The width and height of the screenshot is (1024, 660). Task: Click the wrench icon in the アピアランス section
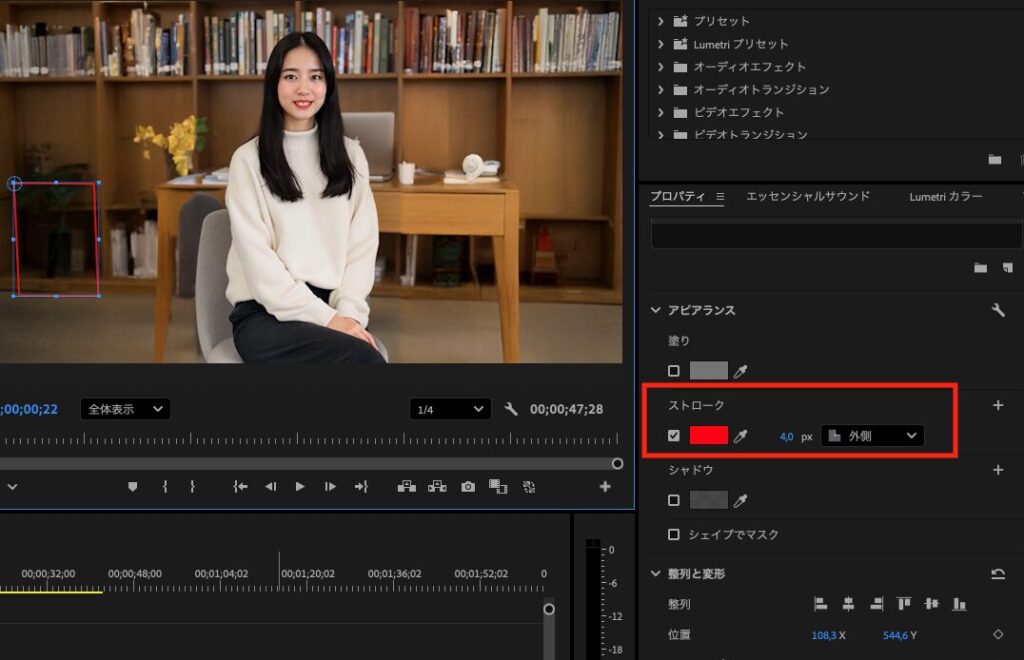(997, 311)
